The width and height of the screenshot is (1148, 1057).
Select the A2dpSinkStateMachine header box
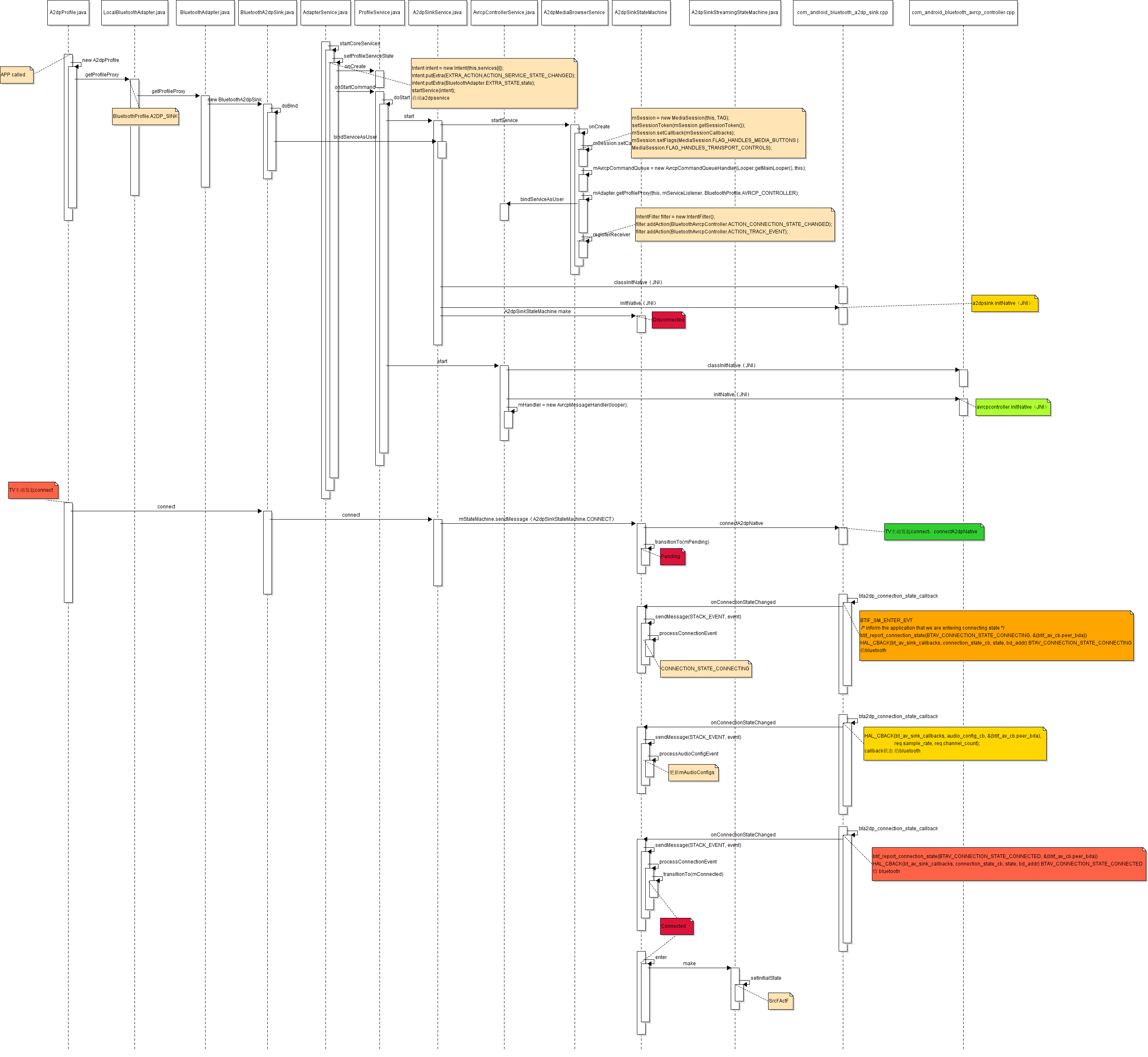click(x=641, y=12)
